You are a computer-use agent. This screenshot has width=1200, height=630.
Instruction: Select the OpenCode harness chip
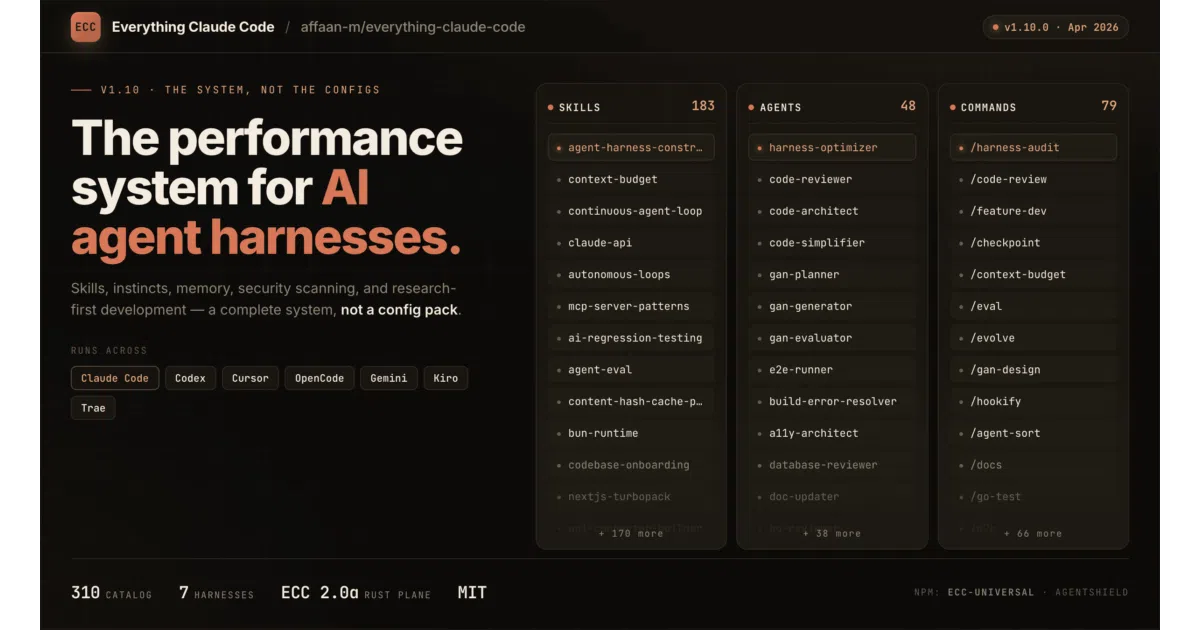pyautogui.click(x=319, y=378)
